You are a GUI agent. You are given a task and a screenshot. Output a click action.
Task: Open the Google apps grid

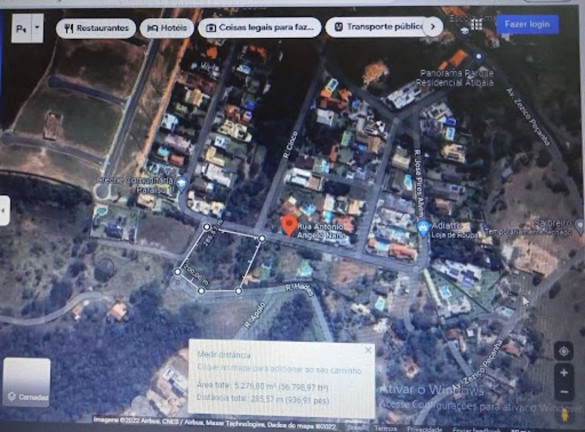pyautogui.click(x=477, y=25)
